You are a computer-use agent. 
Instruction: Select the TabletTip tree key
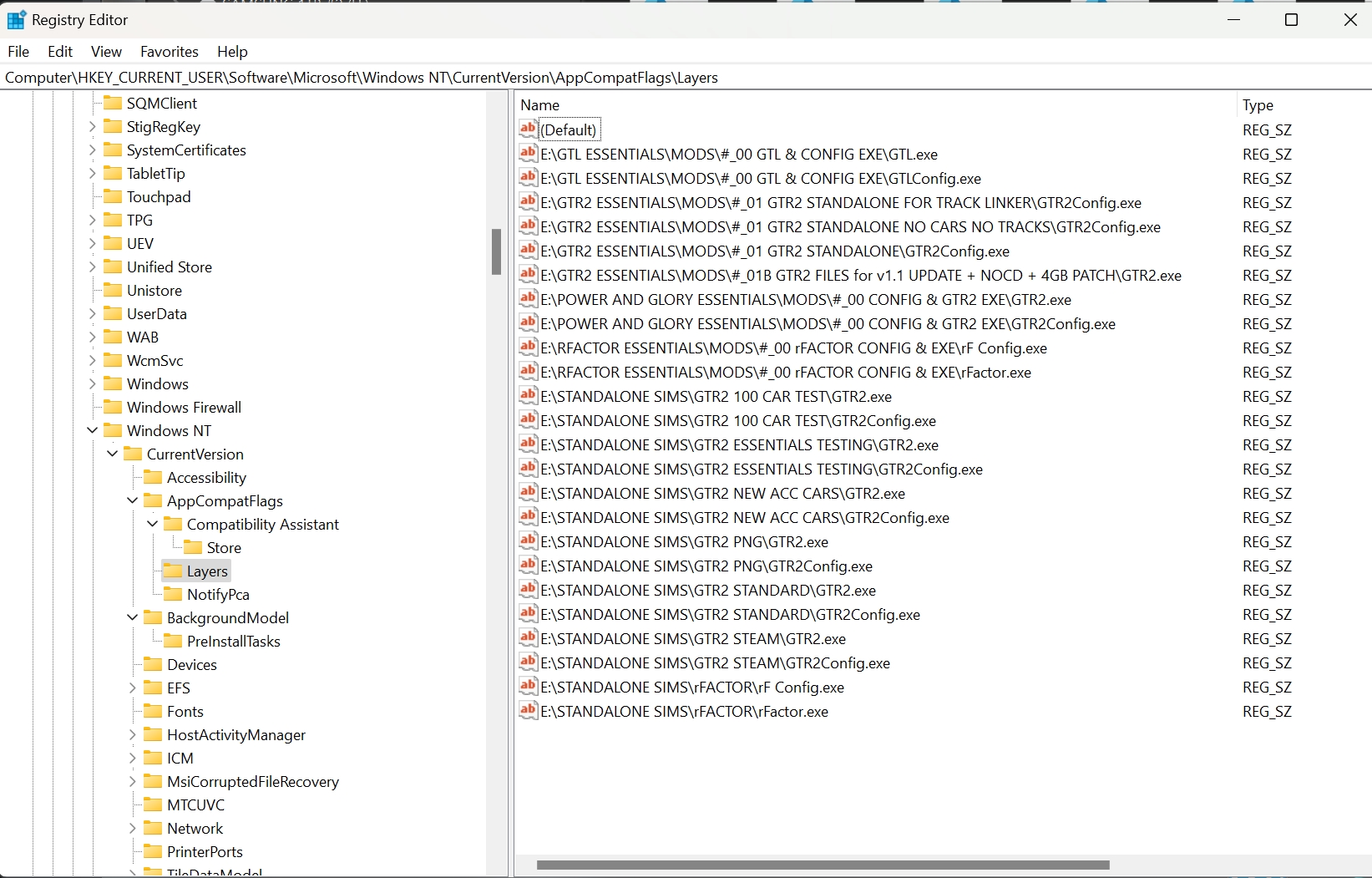(155, 173)
